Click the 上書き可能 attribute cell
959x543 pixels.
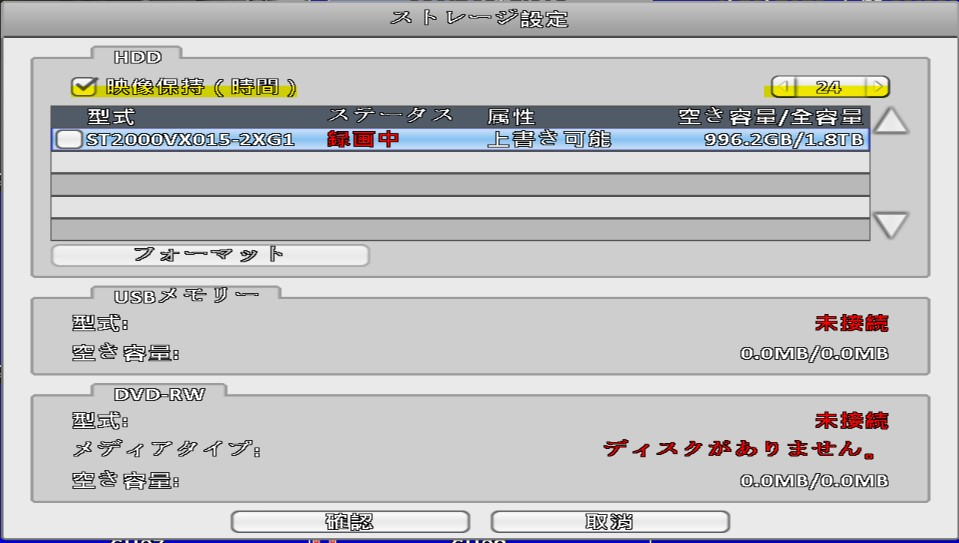point(548,140)
